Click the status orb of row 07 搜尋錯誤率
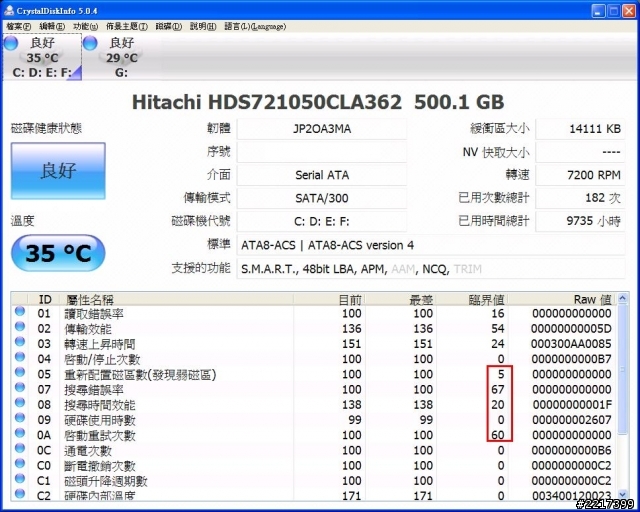The image size is (640, 512). pyautogui.click(x=20, y=387)
